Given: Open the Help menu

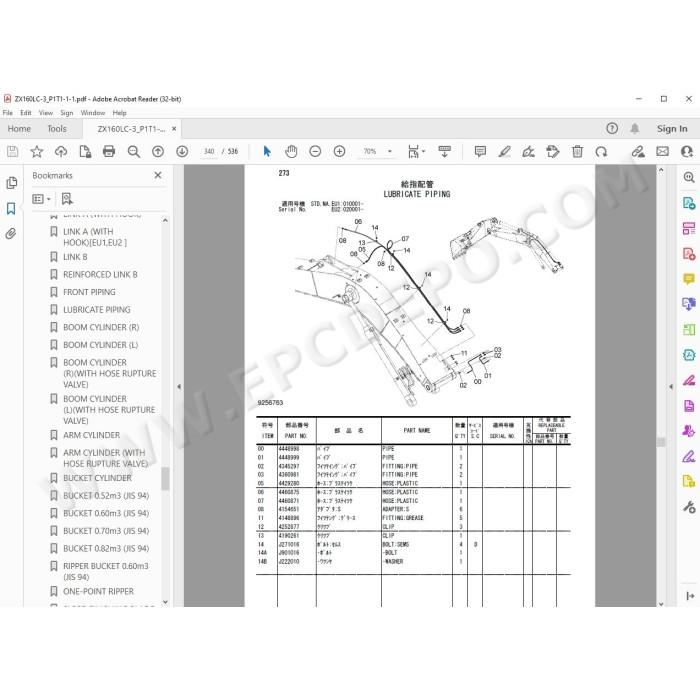Looking at the screenshot, I should (x=119, y=113).
